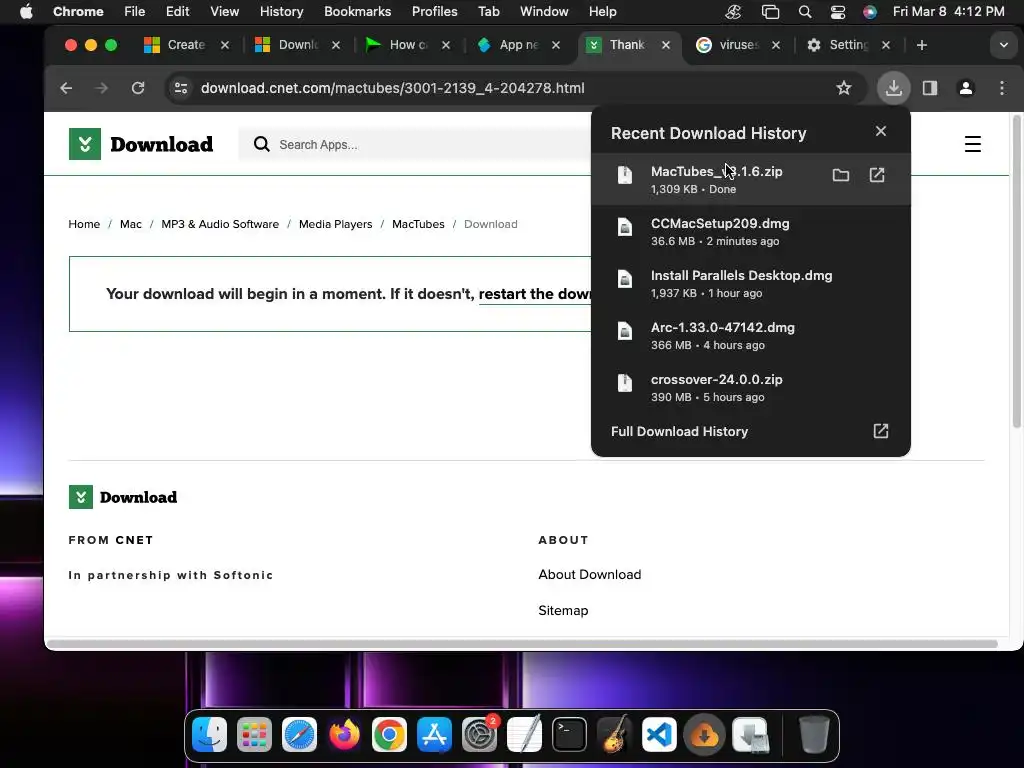
Task: Open CNET hamburger menu
Action: (972, 144)
